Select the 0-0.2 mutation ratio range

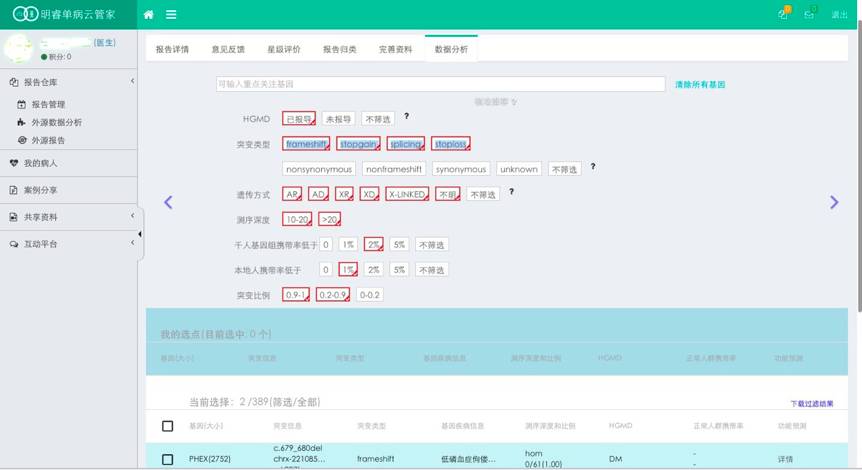pos(370,295)
